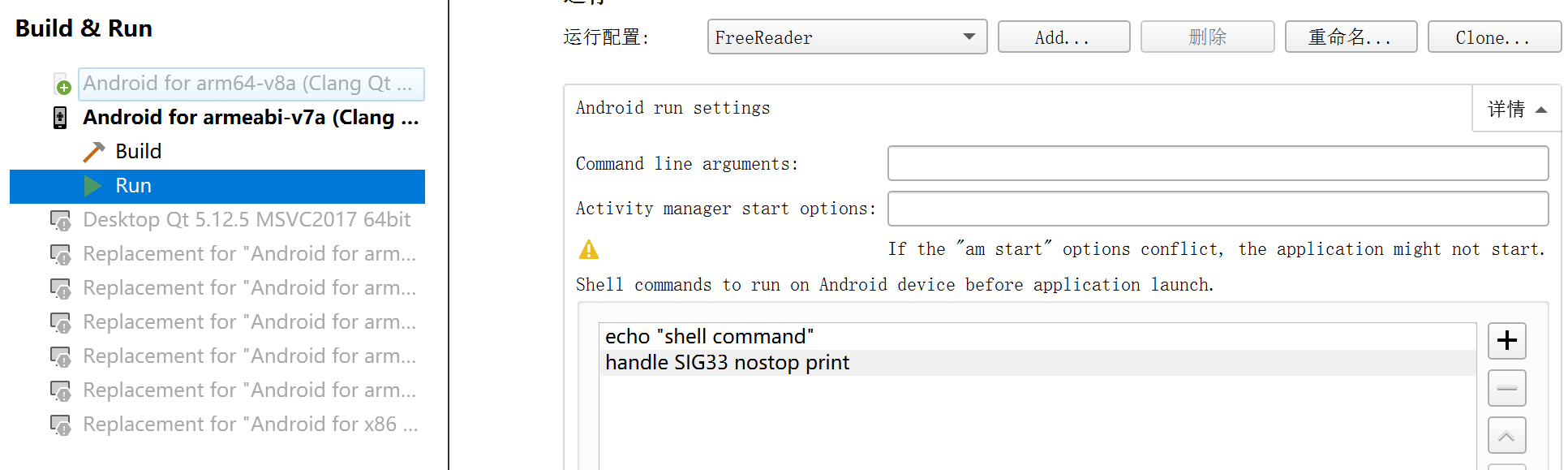Image resolution: width=1568 pixels, height=470 pixels.
Task: Click the hammer Build icon
Action: pos(94,152)
